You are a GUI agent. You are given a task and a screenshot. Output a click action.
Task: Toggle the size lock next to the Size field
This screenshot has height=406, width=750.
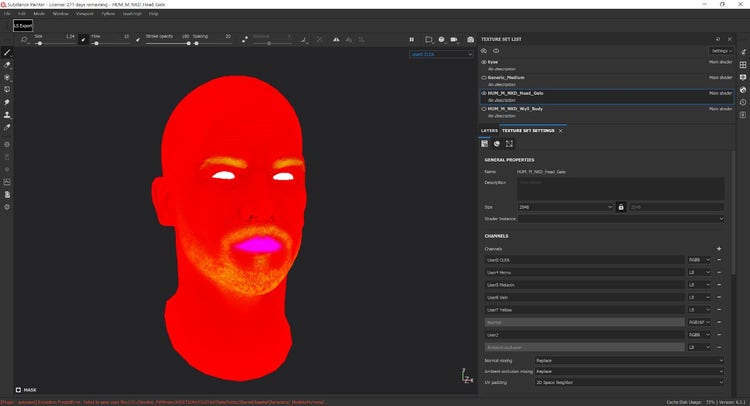pos(621,206)
